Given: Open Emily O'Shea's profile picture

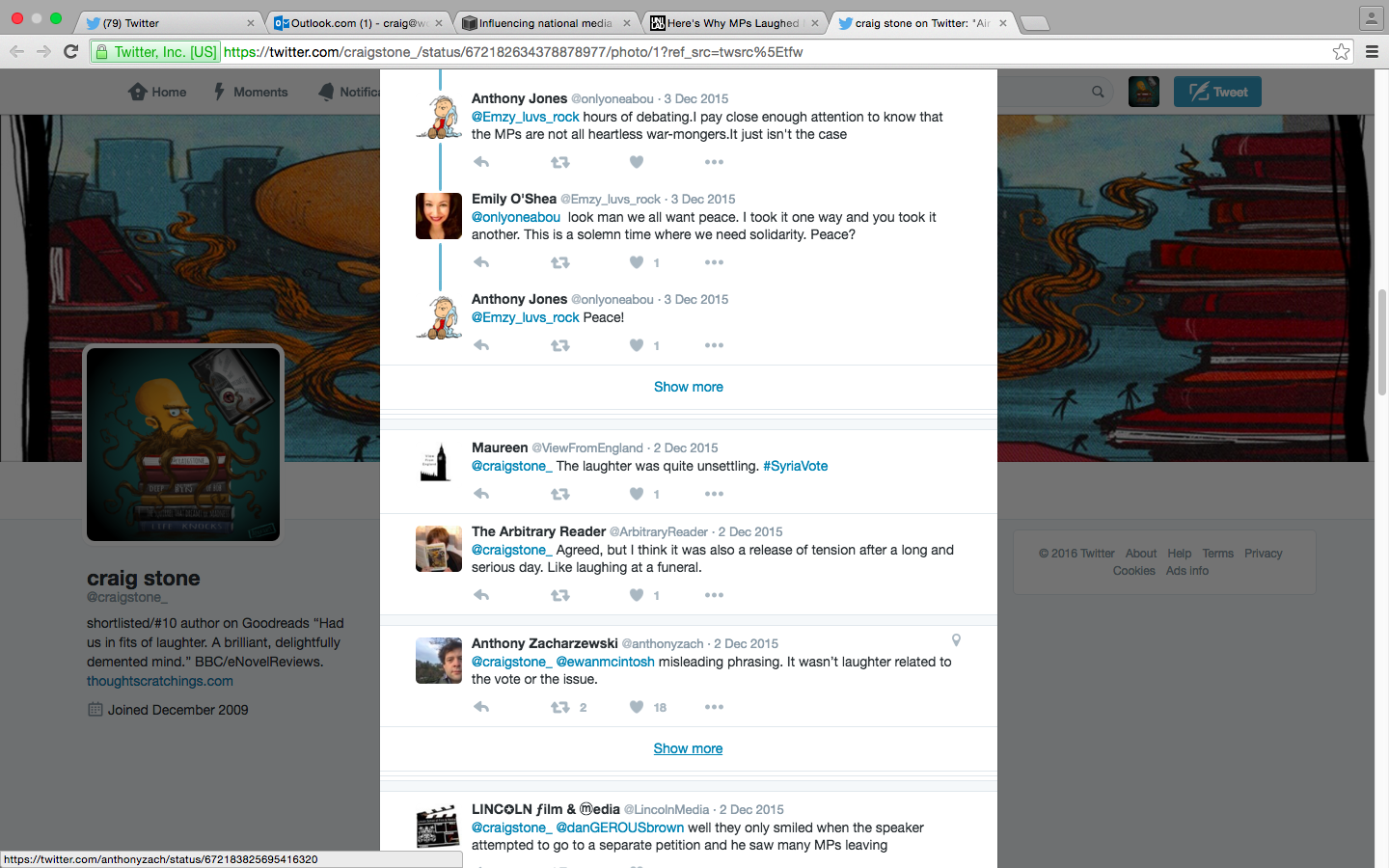Looking at the screenshot, I should (x=439, y=216).
